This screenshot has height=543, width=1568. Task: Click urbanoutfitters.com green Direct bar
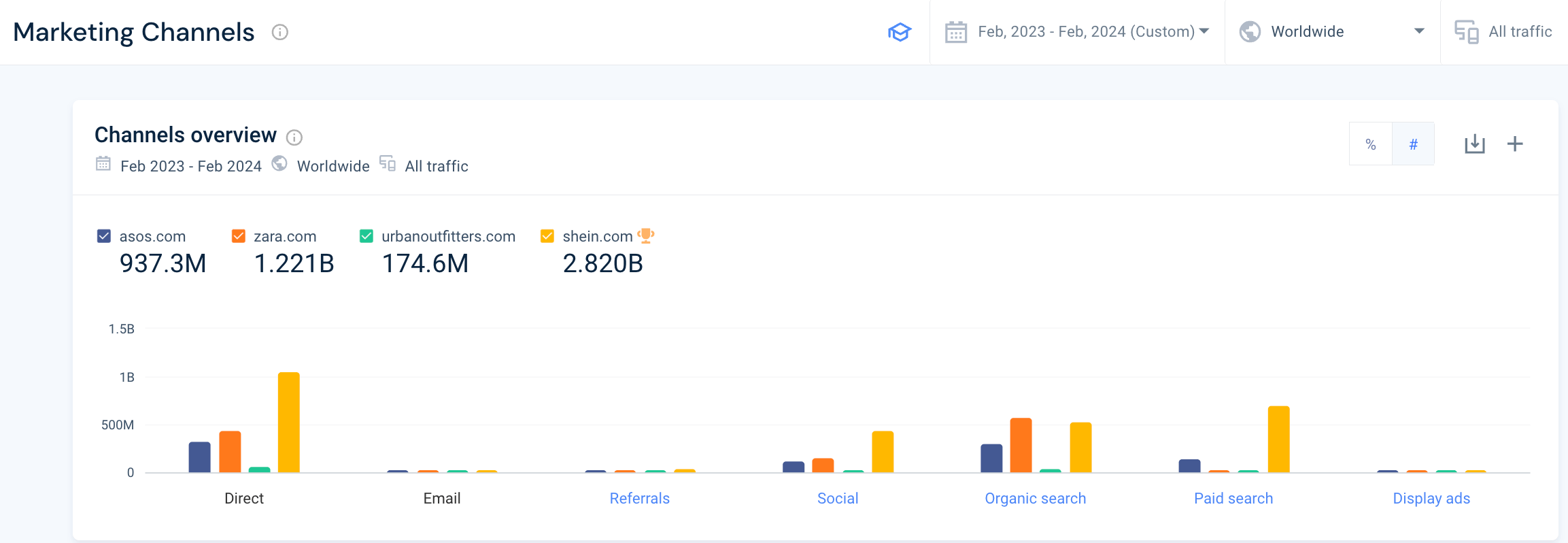coord(260,470)
